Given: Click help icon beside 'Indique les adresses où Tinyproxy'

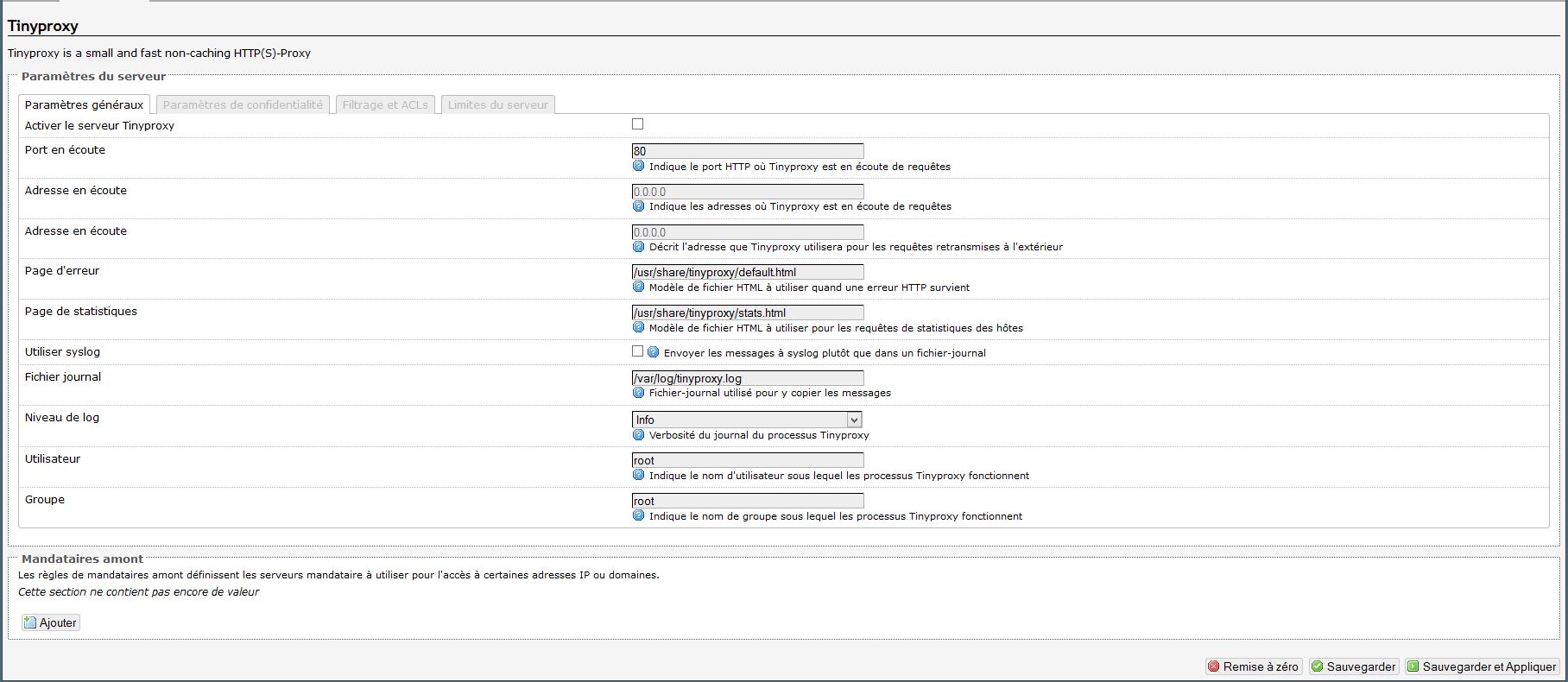Looking at the screenshot, I should click(x=639, y=206).
